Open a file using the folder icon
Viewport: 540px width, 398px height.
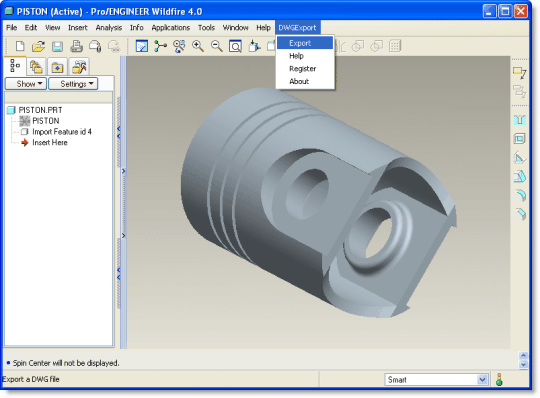click(38, 46)
